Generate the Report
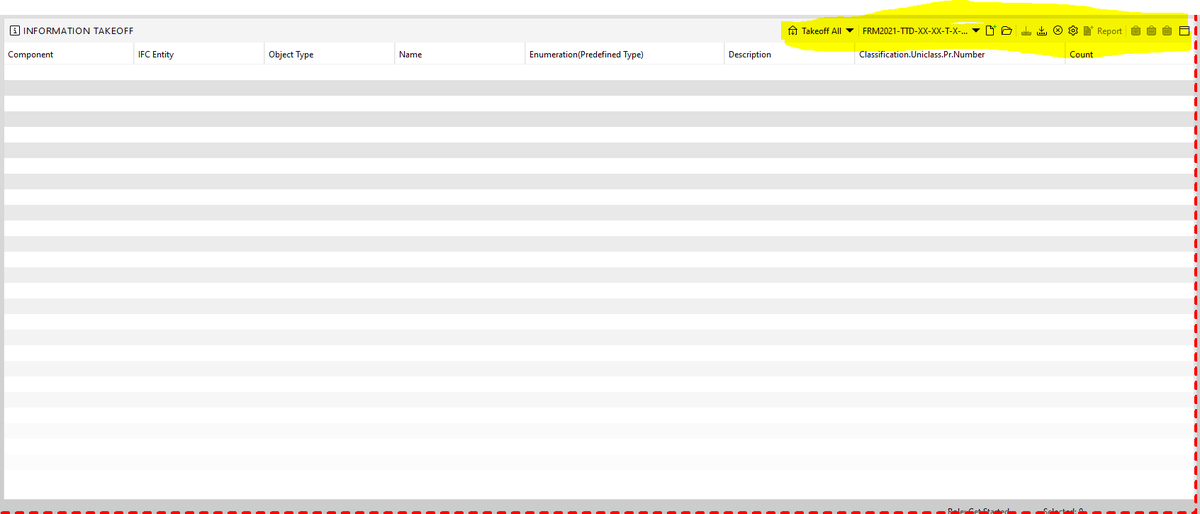1200x514 pixels. (x=1102, y=31)
